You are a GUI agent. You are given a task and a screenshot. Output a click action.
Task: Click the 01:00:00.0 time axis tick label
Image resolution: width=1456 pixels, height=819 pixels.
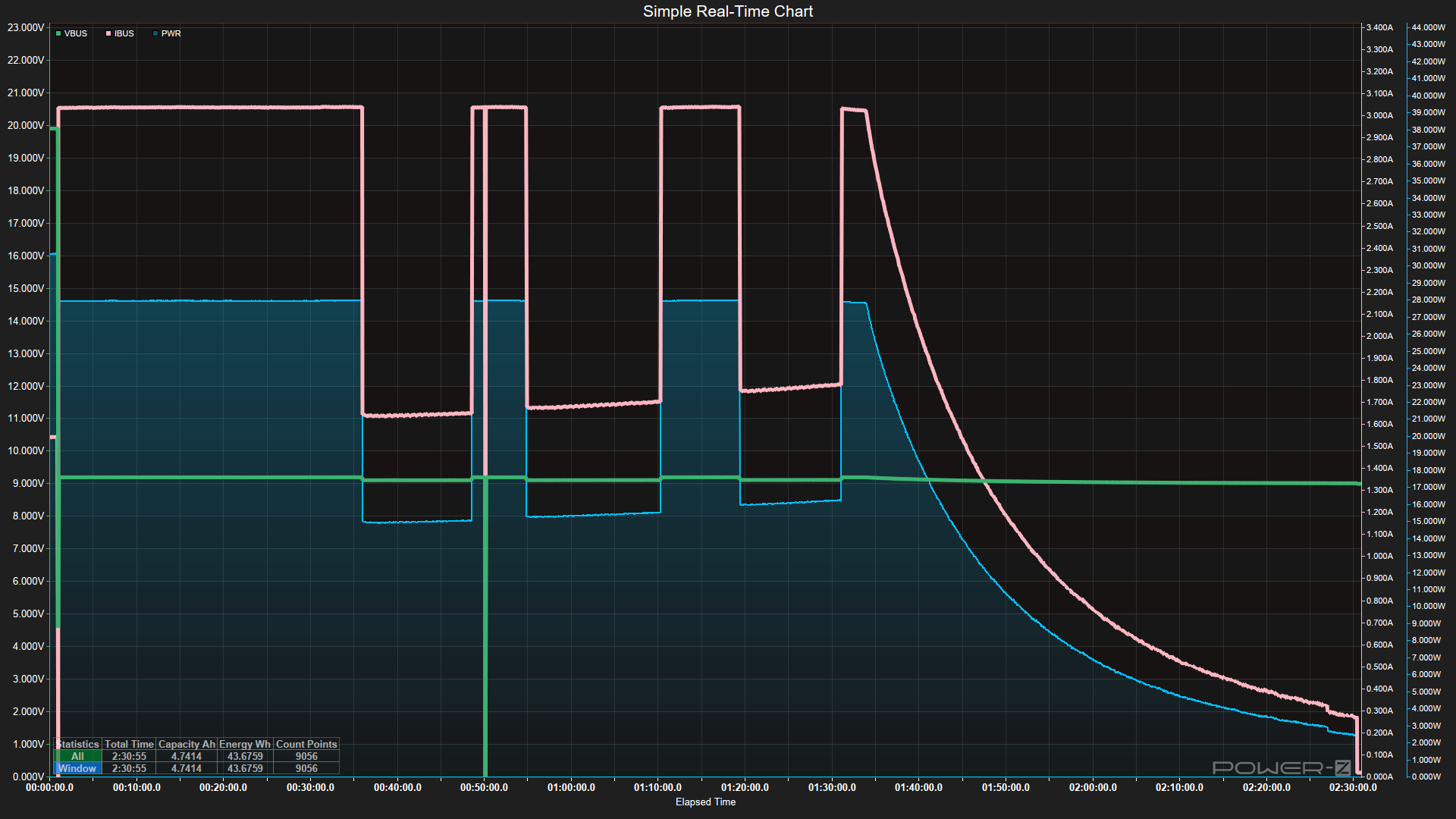571,787
